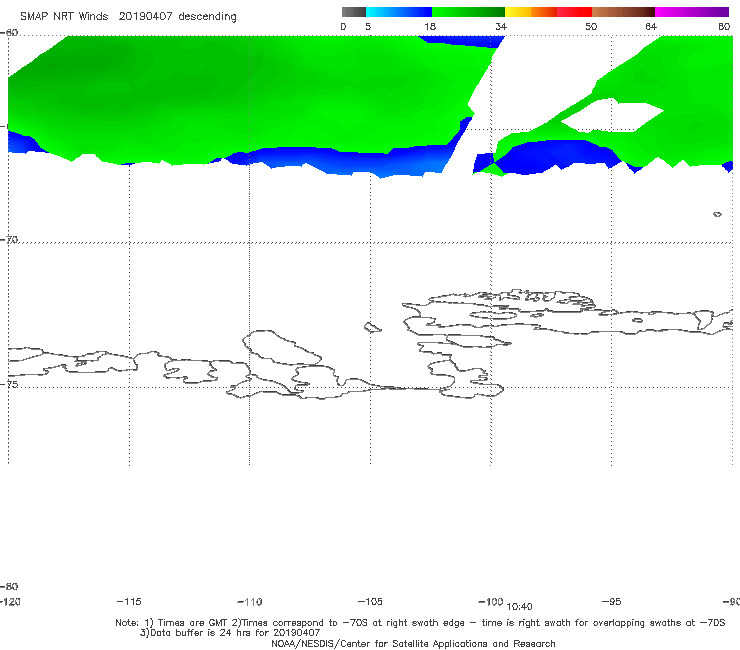
Task: Click the latitude label '-80'
Action: pyautogui.click(x=9, y=586)
